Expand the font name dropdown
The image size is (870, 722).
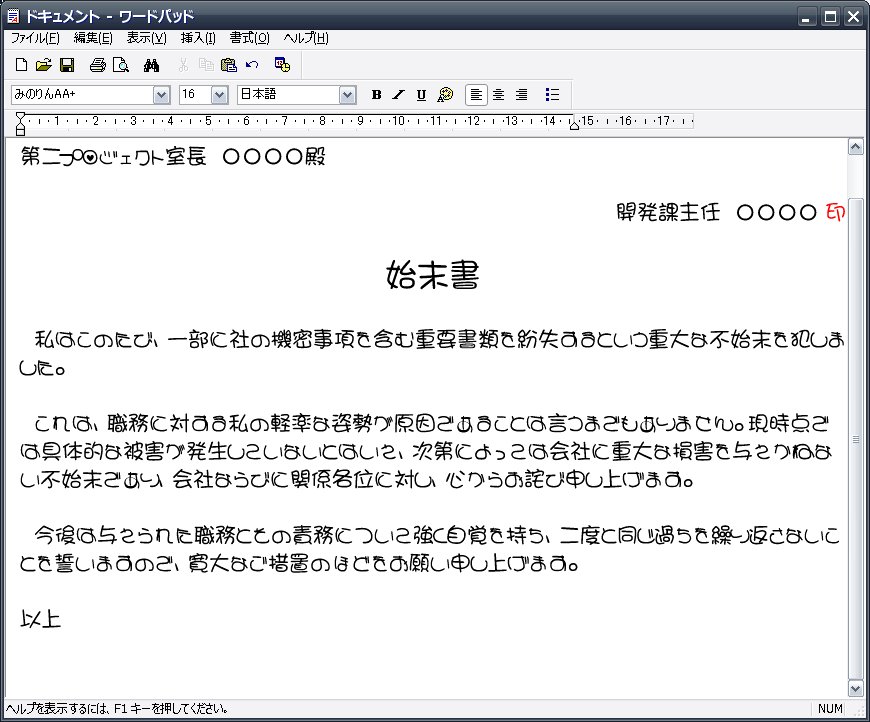pyautogui.click(x=161, y=95)
